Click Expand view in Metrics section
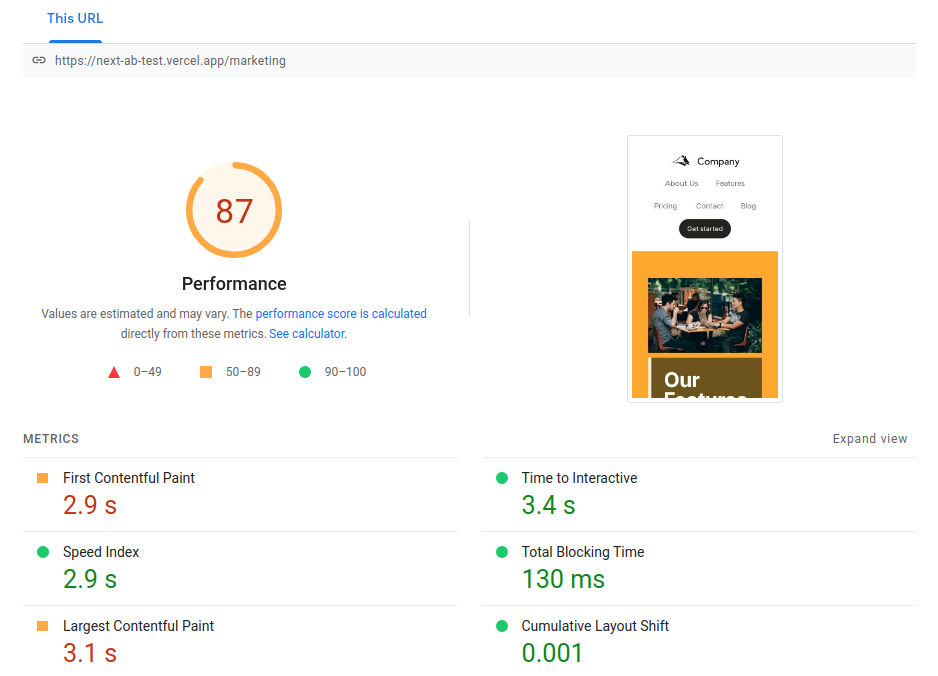The width and height of the screenshot is (938, 676). click(870, 439)
